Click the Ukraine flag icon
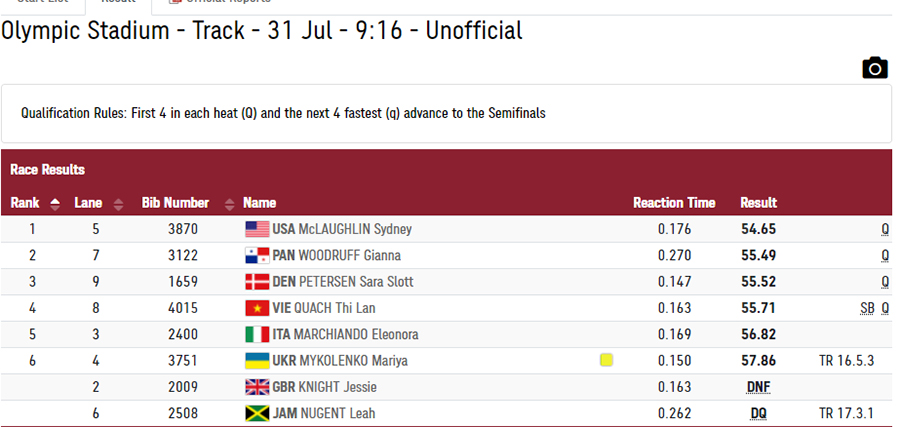This screenshot has height=427, width=900. tap(257, 361)
